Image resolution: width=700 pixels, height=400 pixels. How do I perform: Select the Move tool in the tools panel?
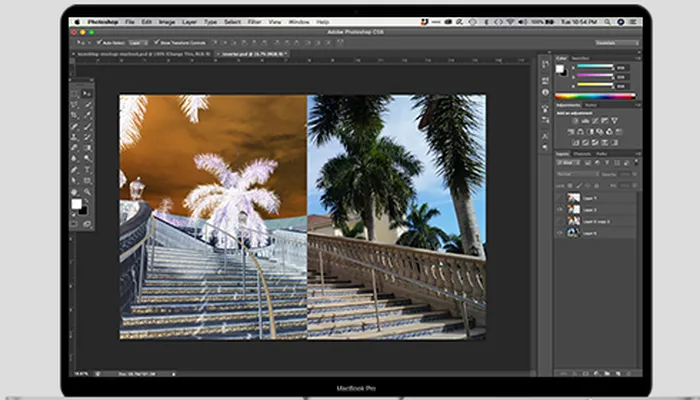[x=88, y=94]
